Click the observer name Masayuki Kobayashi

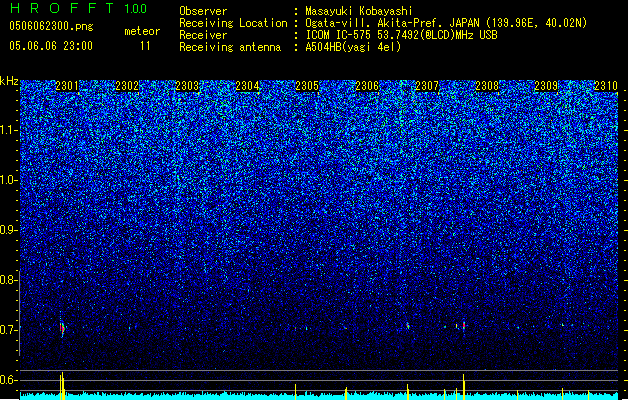tap(359, 11)
